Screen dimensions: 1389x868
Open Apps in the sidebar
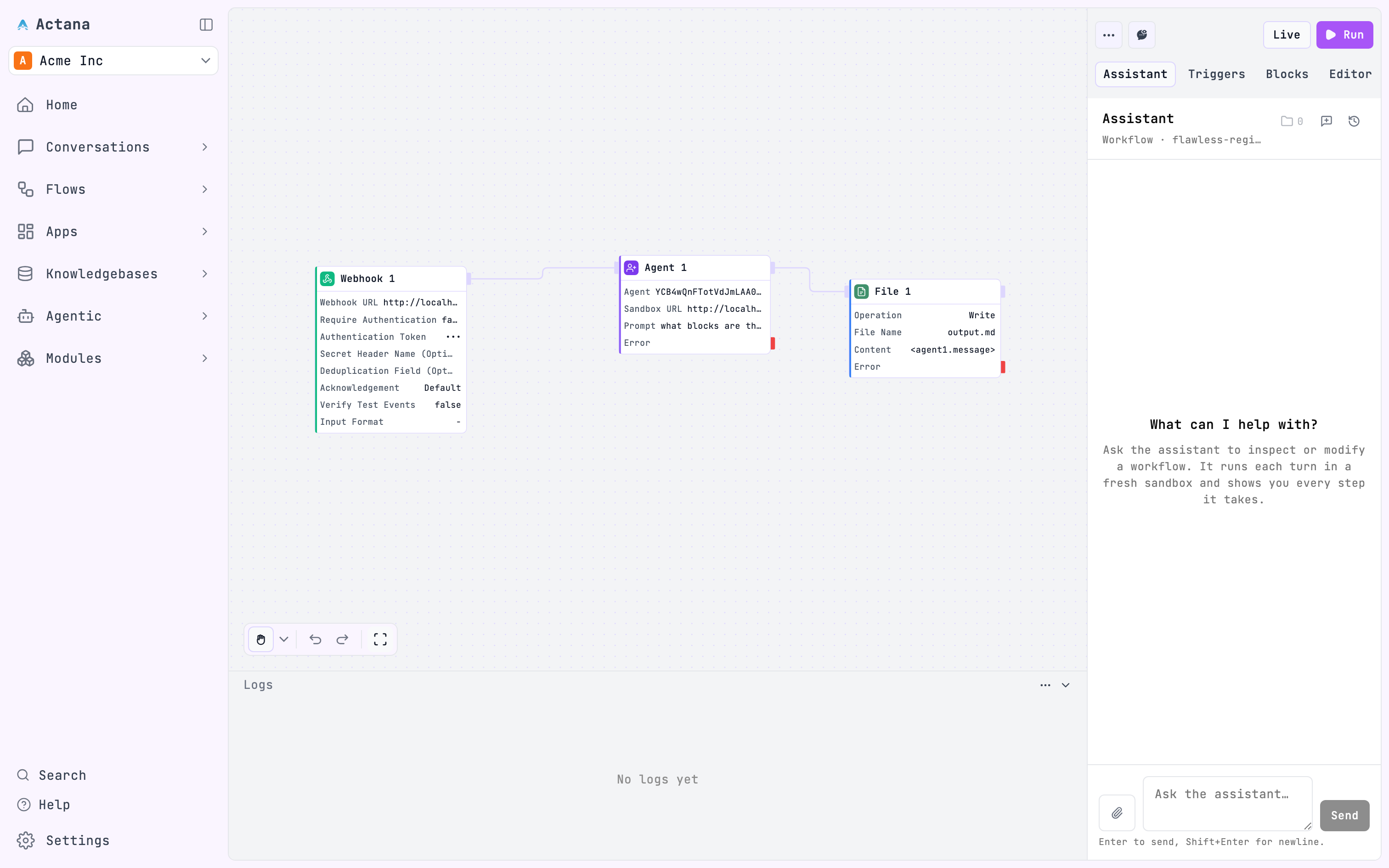click(x=62, y=231)
